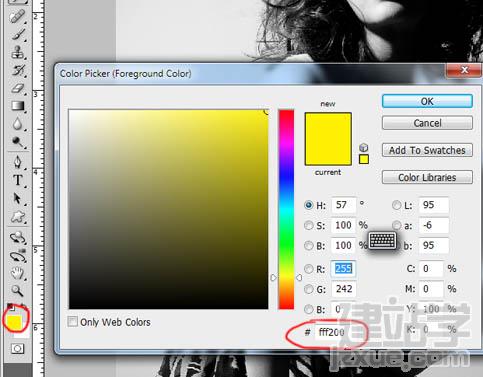Click the rainbow hue slider strip
This screenshot has width=483, height=377.
click(x=286, y=209)
